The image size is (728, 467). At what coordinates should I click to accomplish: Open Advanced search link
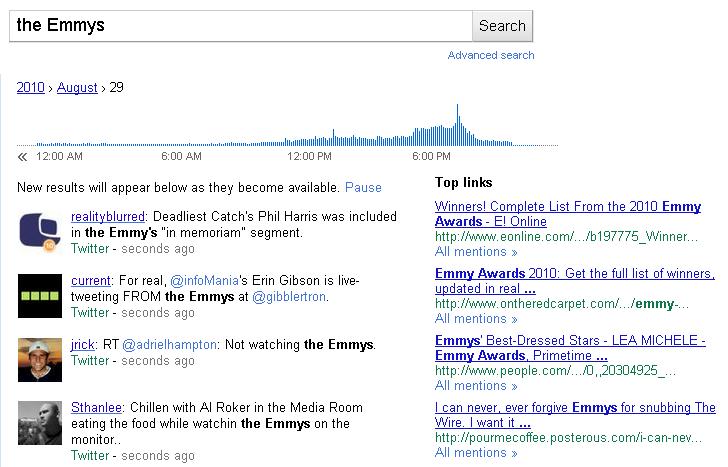[491, 55]
